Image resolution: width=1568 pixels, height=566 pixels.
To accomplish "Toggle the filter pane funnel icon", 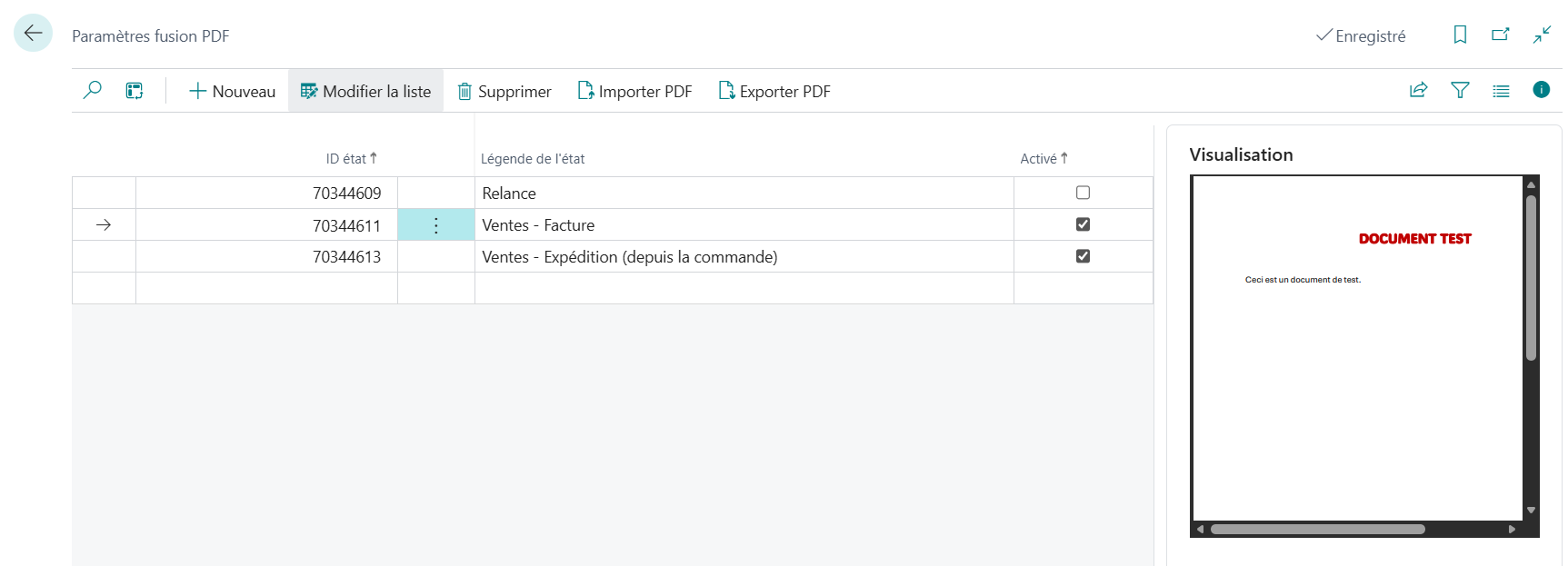I will pos(1460,90).
